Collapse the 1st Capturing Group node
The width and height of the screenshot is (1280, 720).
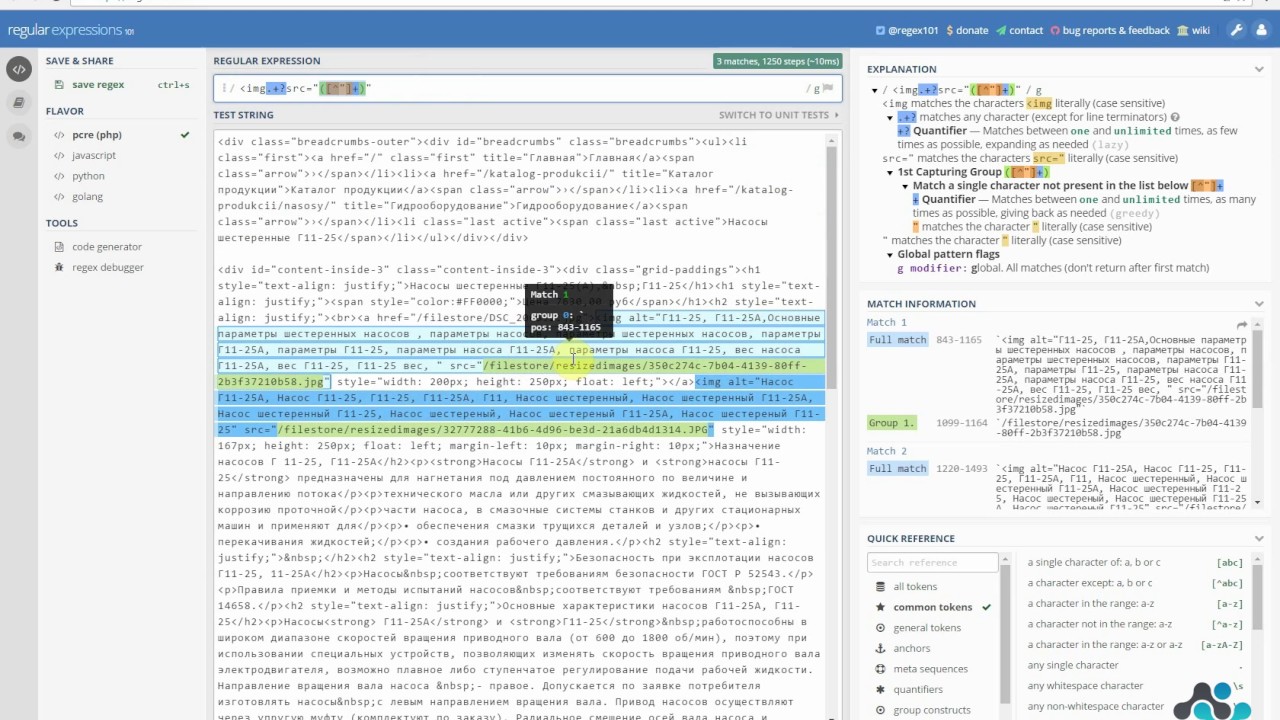888,172
